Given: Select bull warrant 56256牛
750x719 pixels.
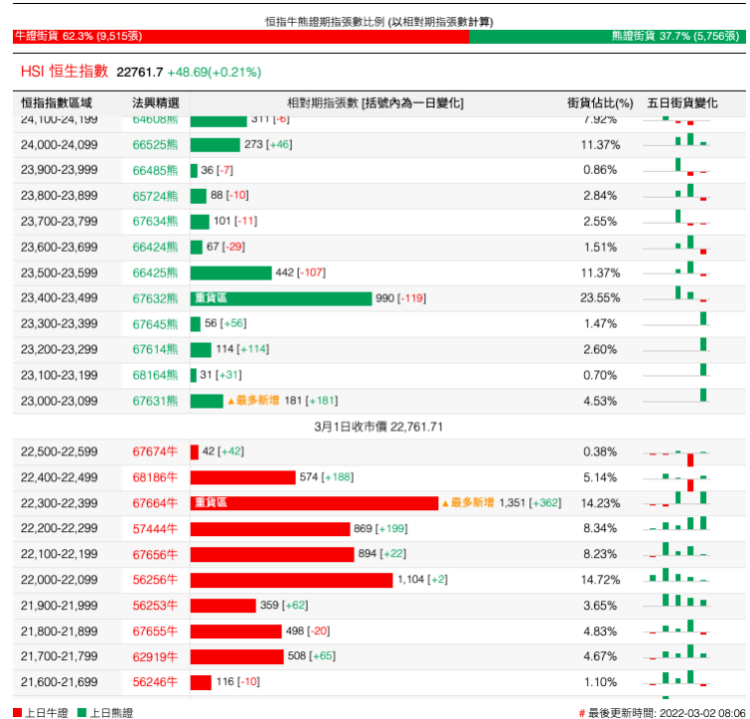Looking at the screenshot, I should pyautogui.click(x=155, y=580).
